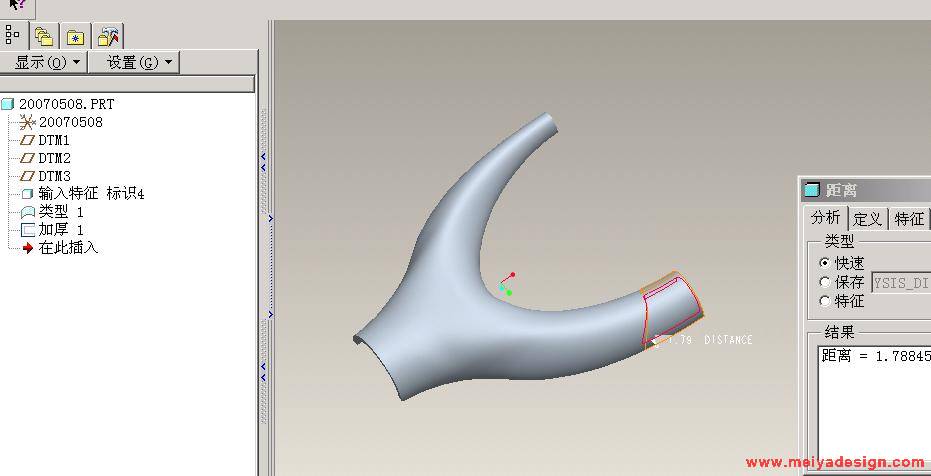Click the style surface icon beside 类型 1
This screenshot has width=931, height=476.
28,212
